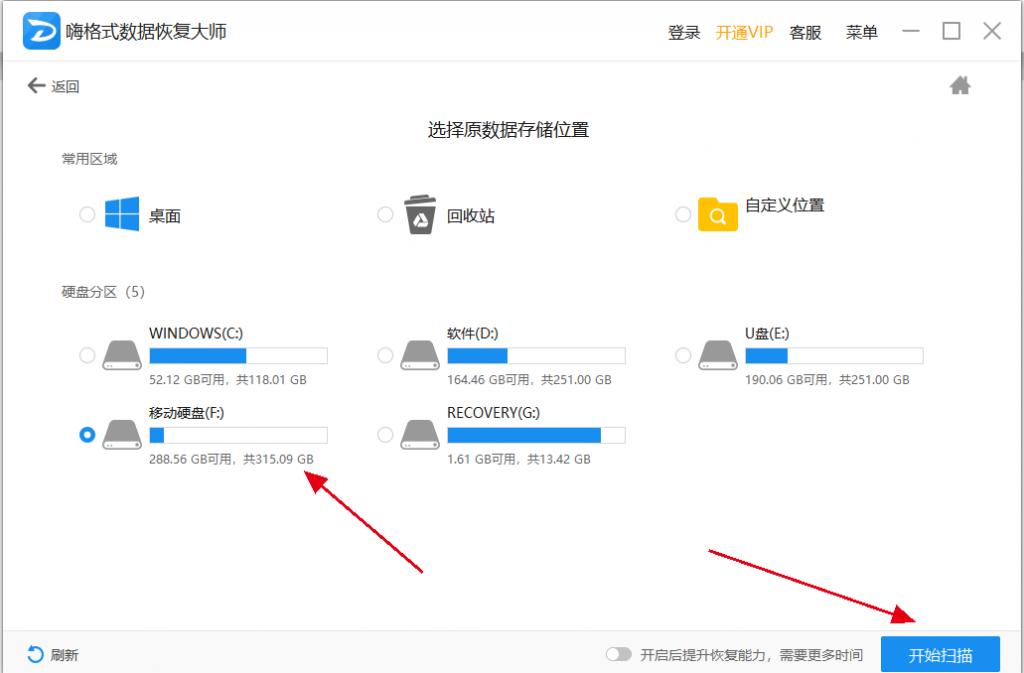This screenshot has width=1024, height=673.
Task: Click the refresh icon labeled 刷新
Action: [35, 654]
